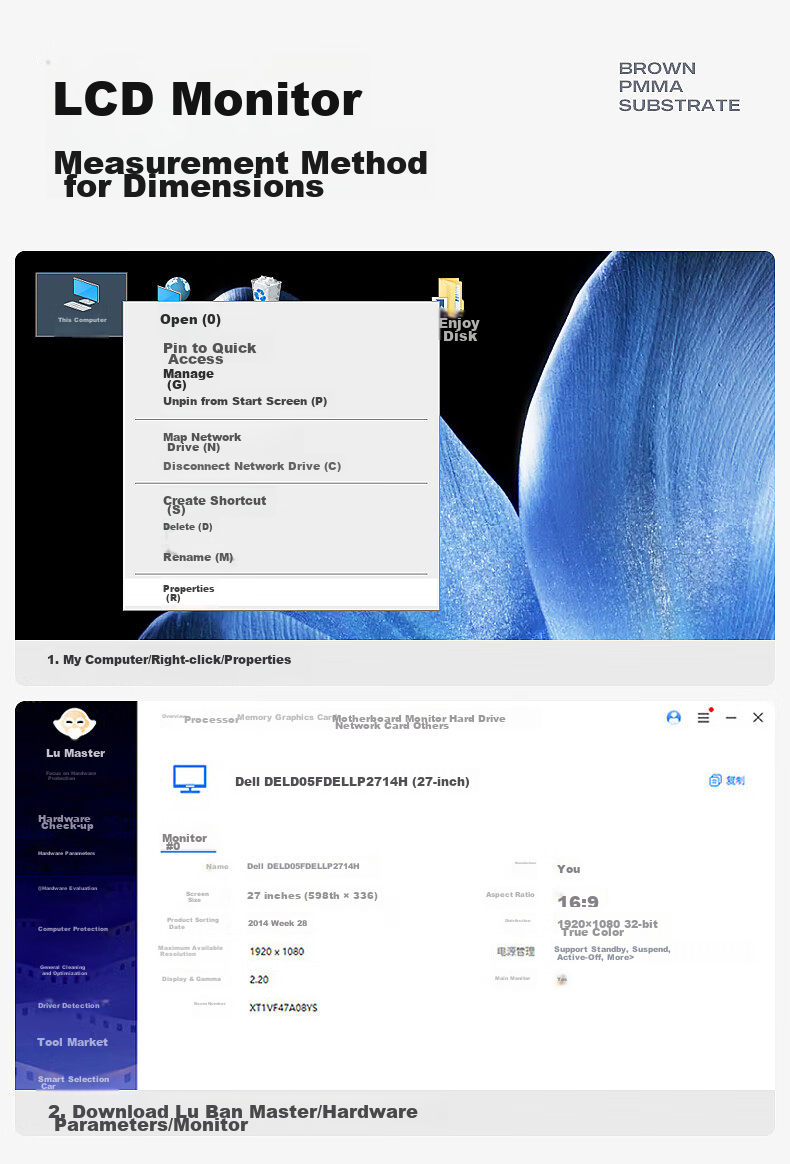
Task: Open the Recycle Bin desktop icon
Action: [265, 288]
